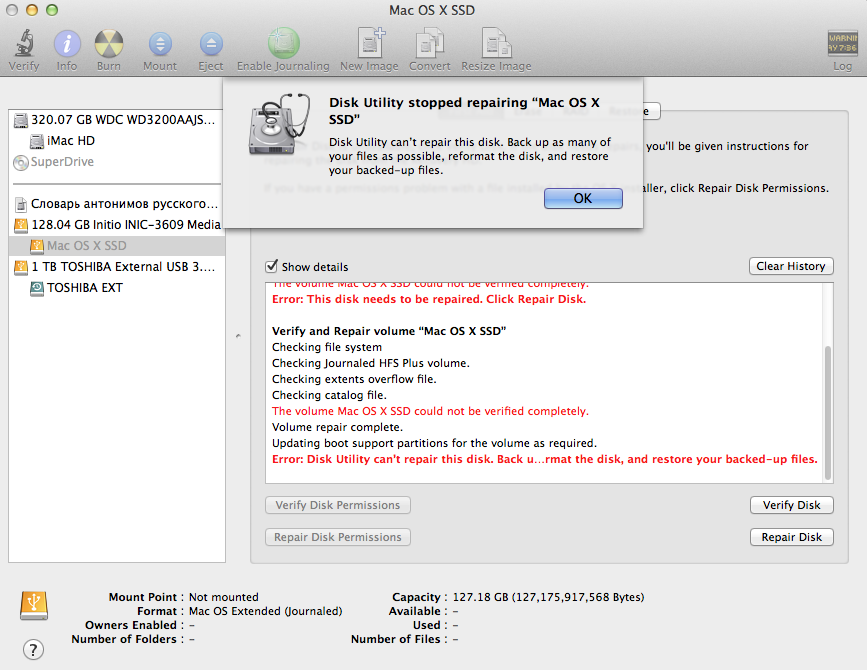Click the Mount toolbar icon

[160, 44]
